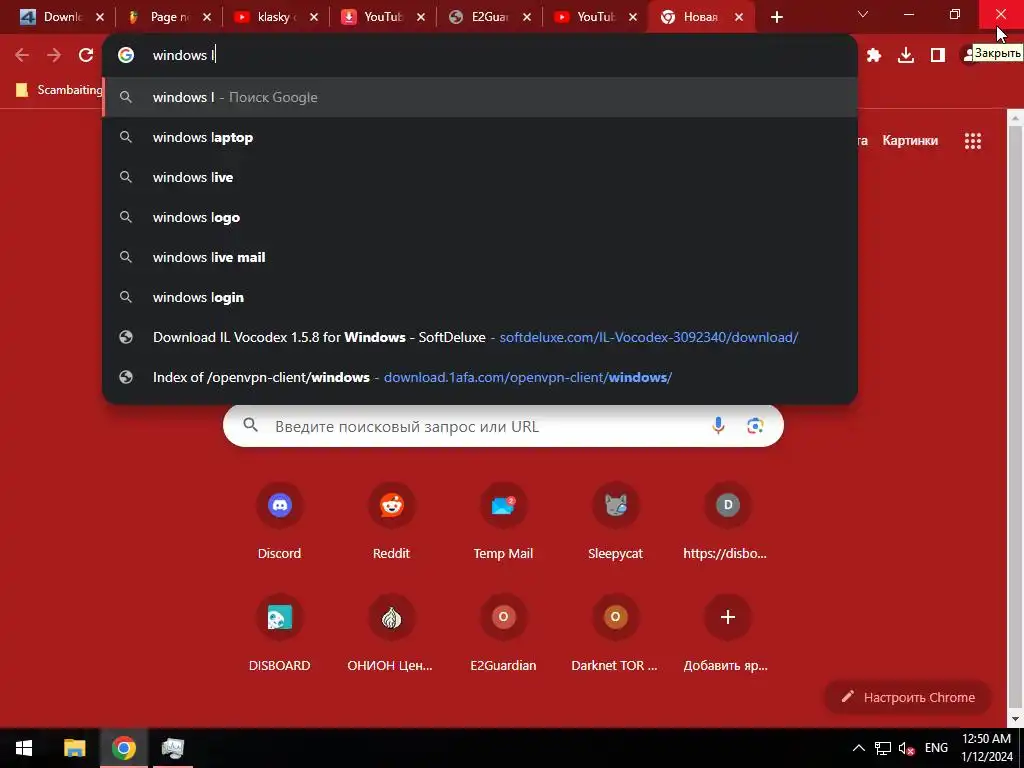
Task: Close the E2Guar... tab
Action: click(526, 18)
